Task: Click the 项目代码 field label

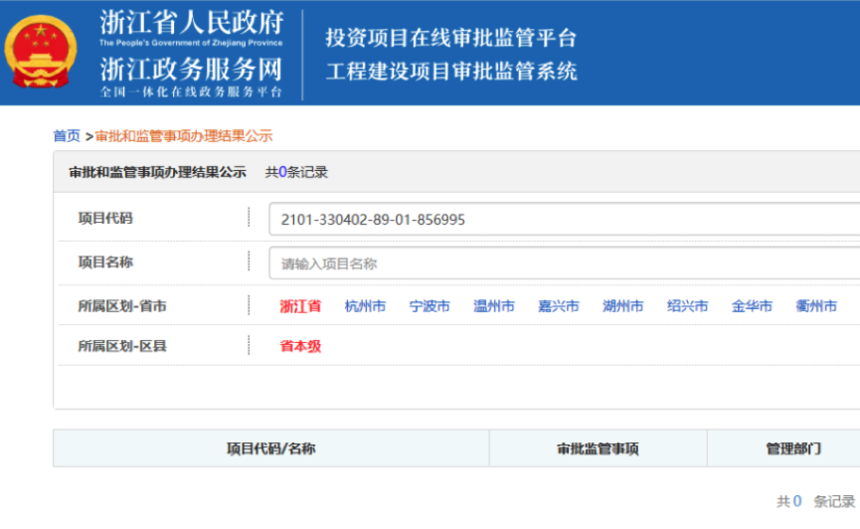Action: [105, 218]
